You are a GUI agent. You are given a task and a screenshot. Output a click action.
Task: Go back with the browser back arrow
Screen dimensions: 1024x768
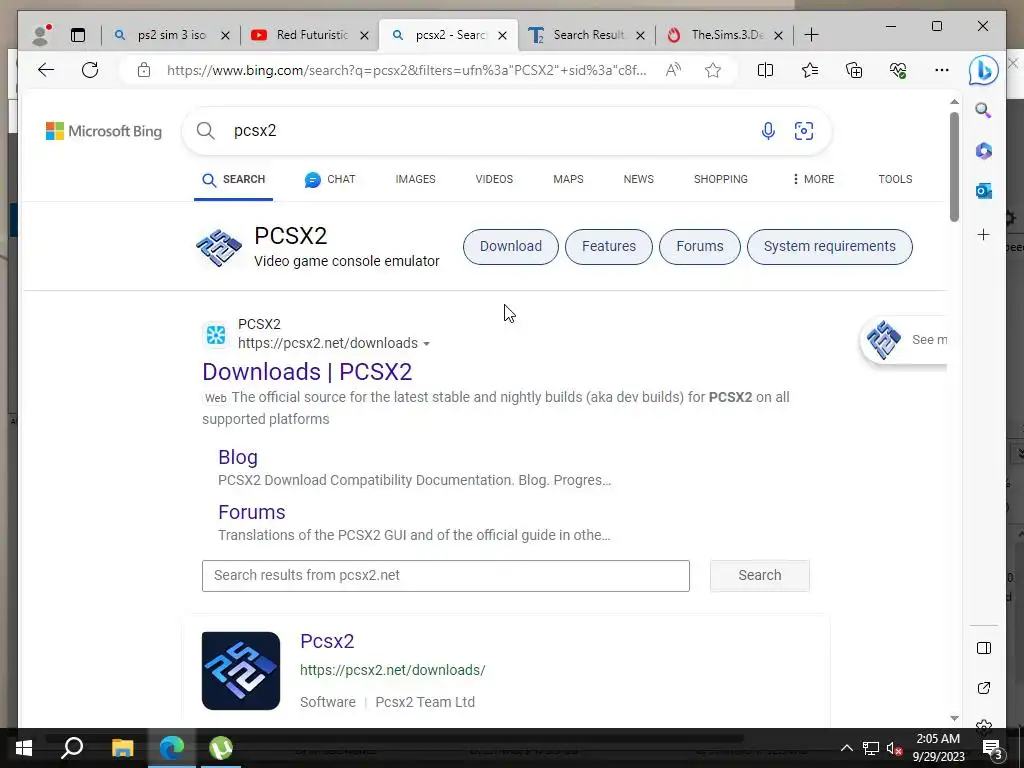[x=46, y=70]
